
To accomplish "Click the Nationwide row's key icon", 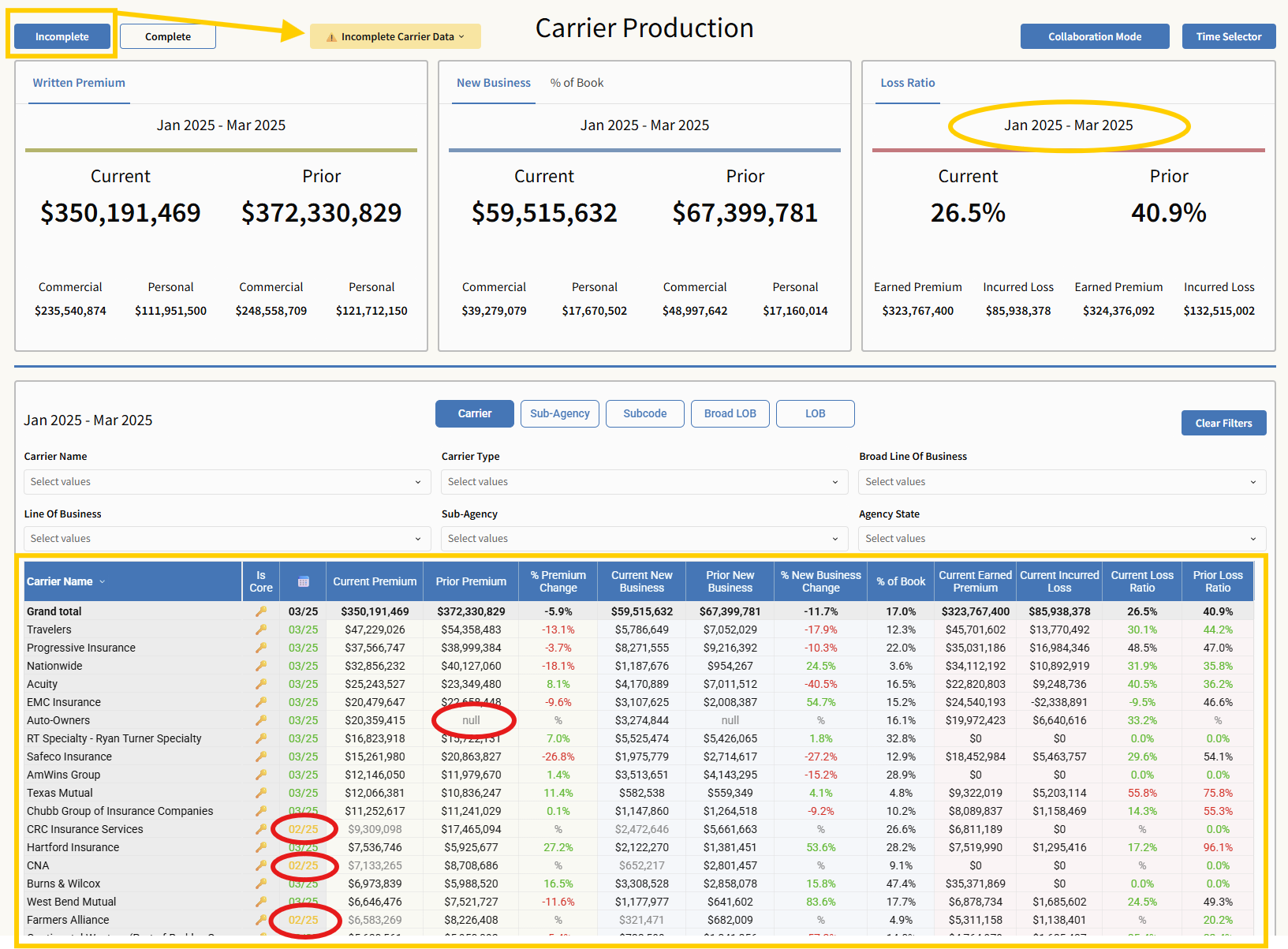I will coord(261,666).
